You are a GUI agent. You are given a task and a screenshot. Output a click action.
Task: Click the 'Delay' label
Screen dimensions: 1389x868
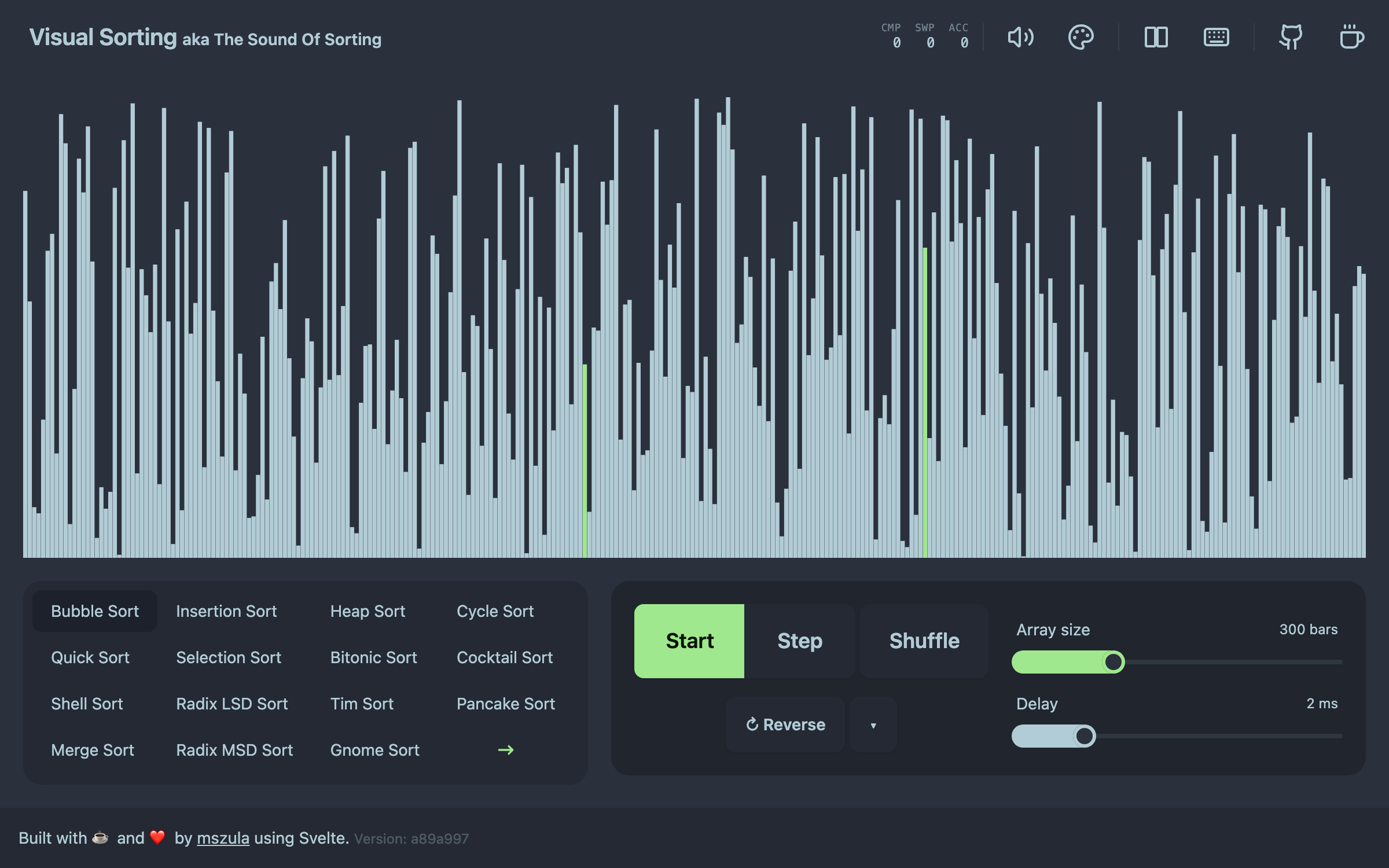tap(1037, 704)
